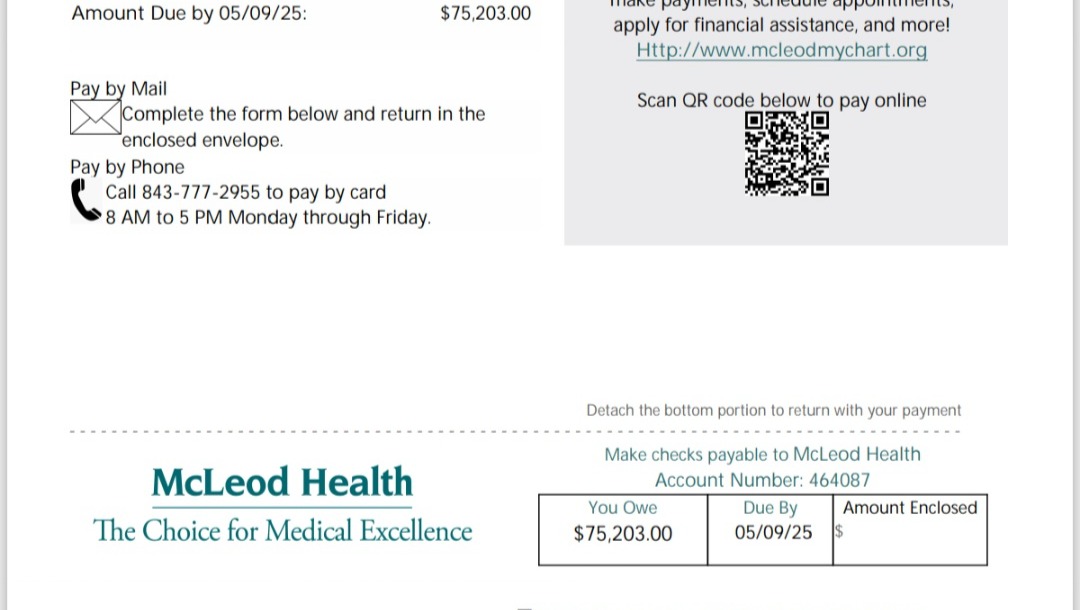Image resolution: width=1080 pixels, height=610 pixels.
Task: Click the Scan QR code below text
Action: (x=782, y=101)
